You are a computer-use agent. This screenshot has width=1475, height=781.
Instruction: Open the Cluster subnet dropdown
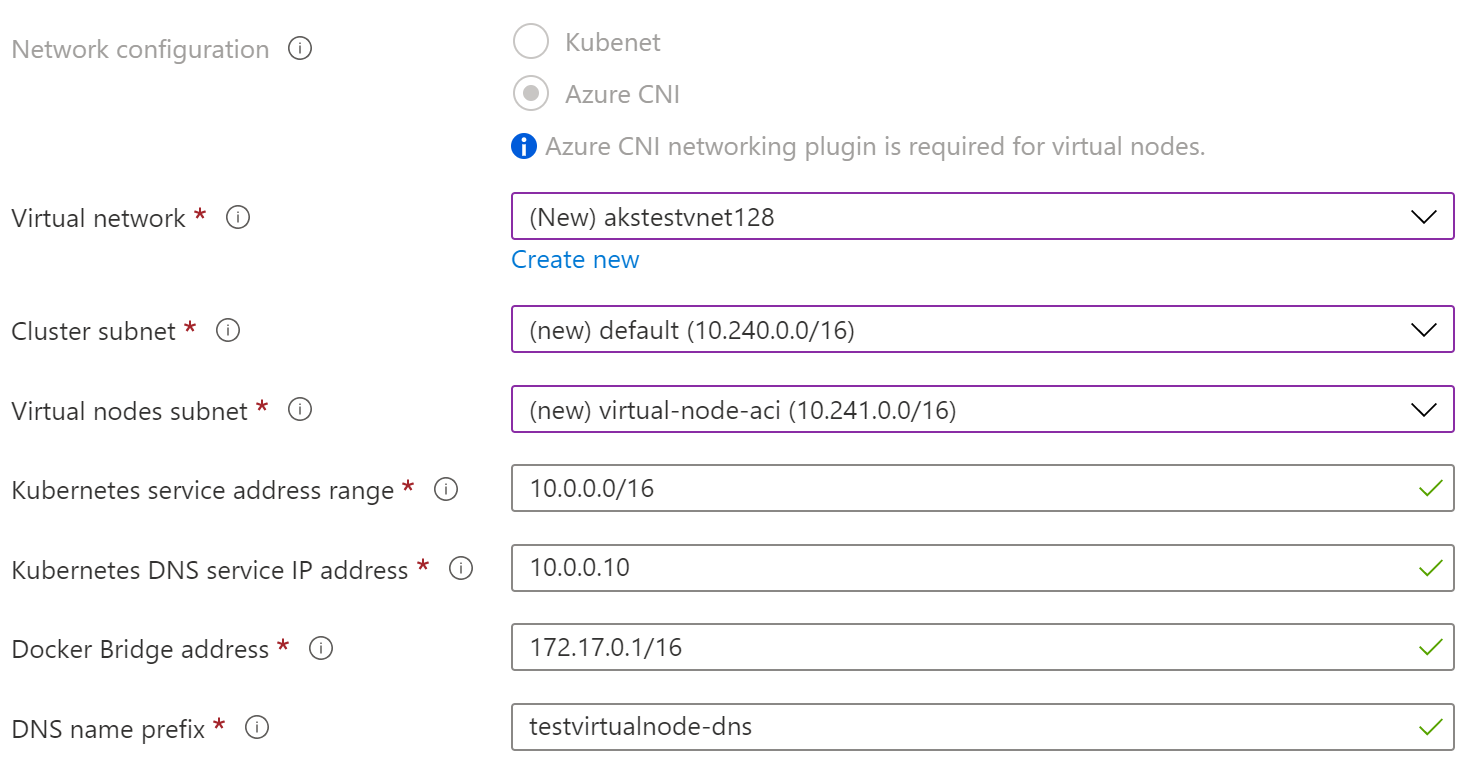[x=982, y=329]
